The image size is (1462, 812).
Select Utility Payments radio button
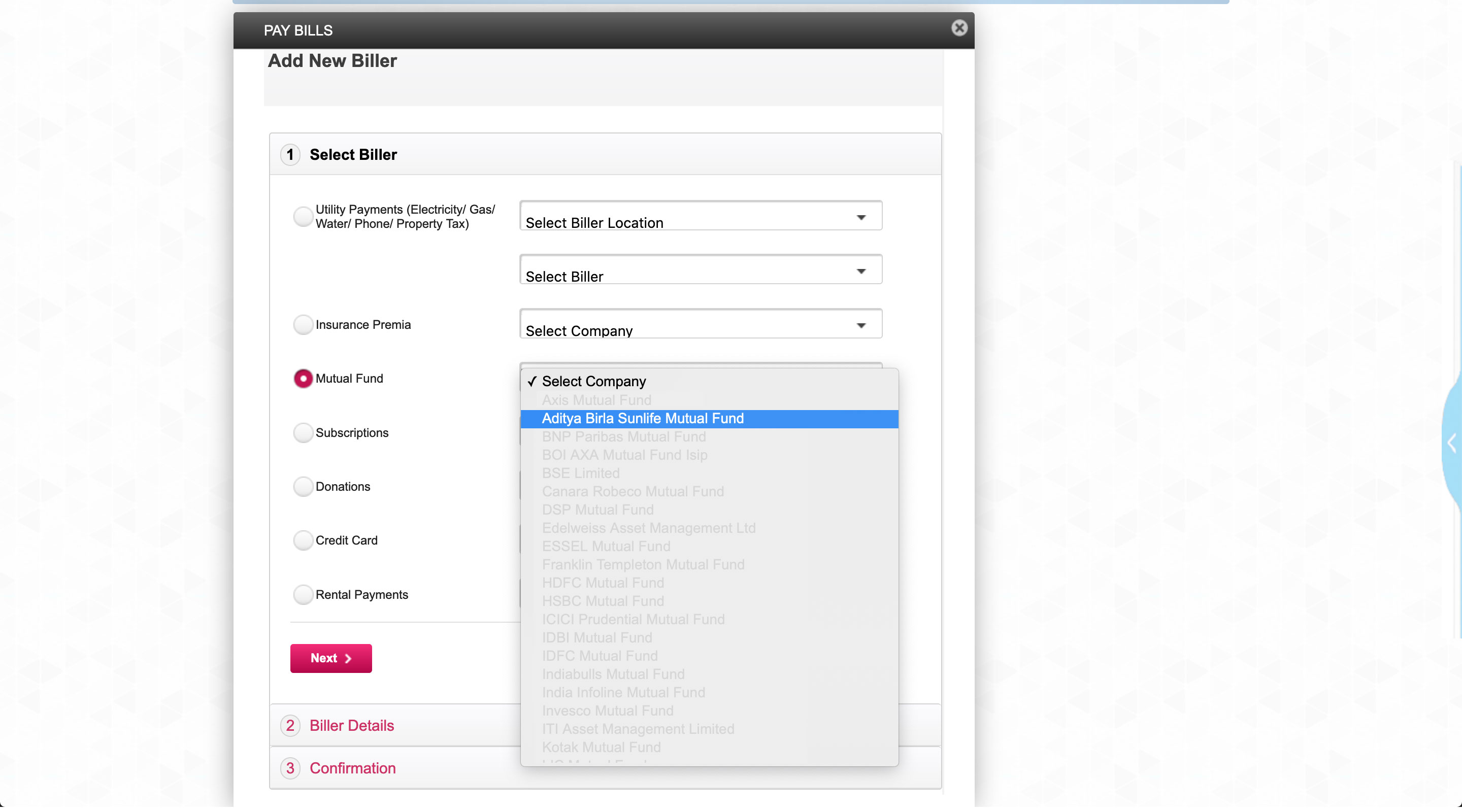click(303, 216)
